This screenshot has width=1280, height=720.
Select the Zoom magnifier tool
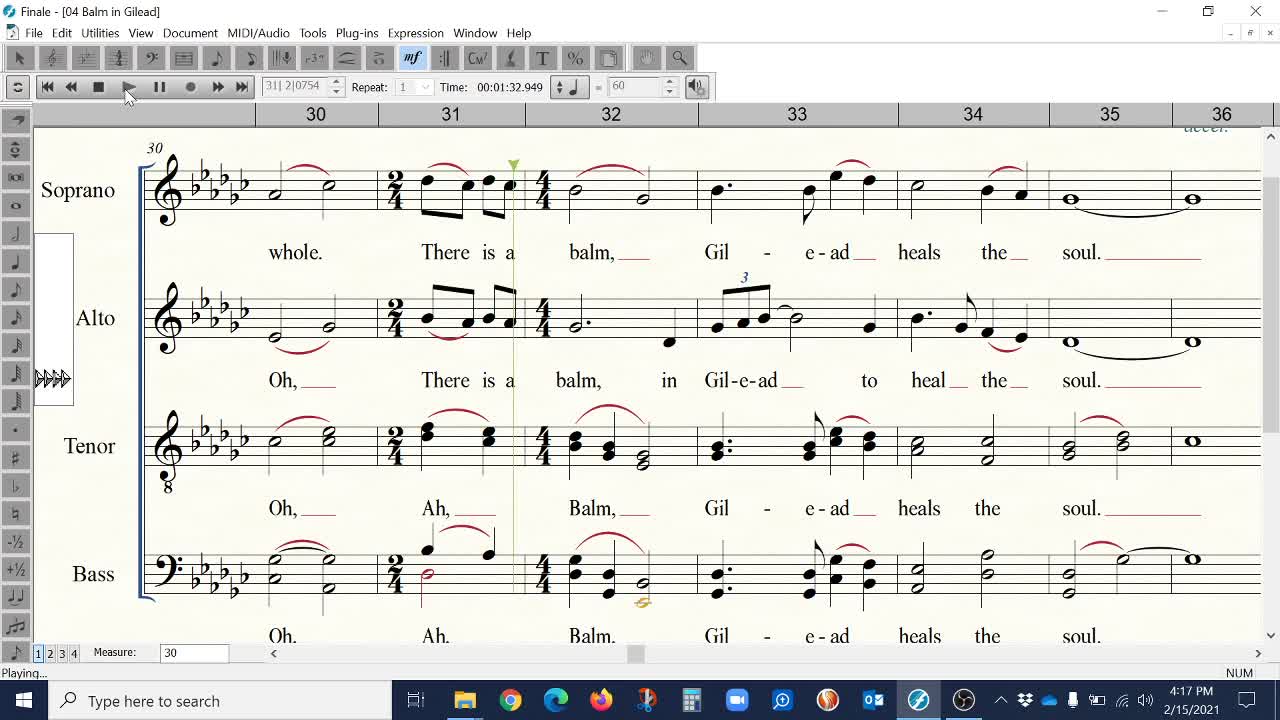pyautogui.click(x=679, y=58)
